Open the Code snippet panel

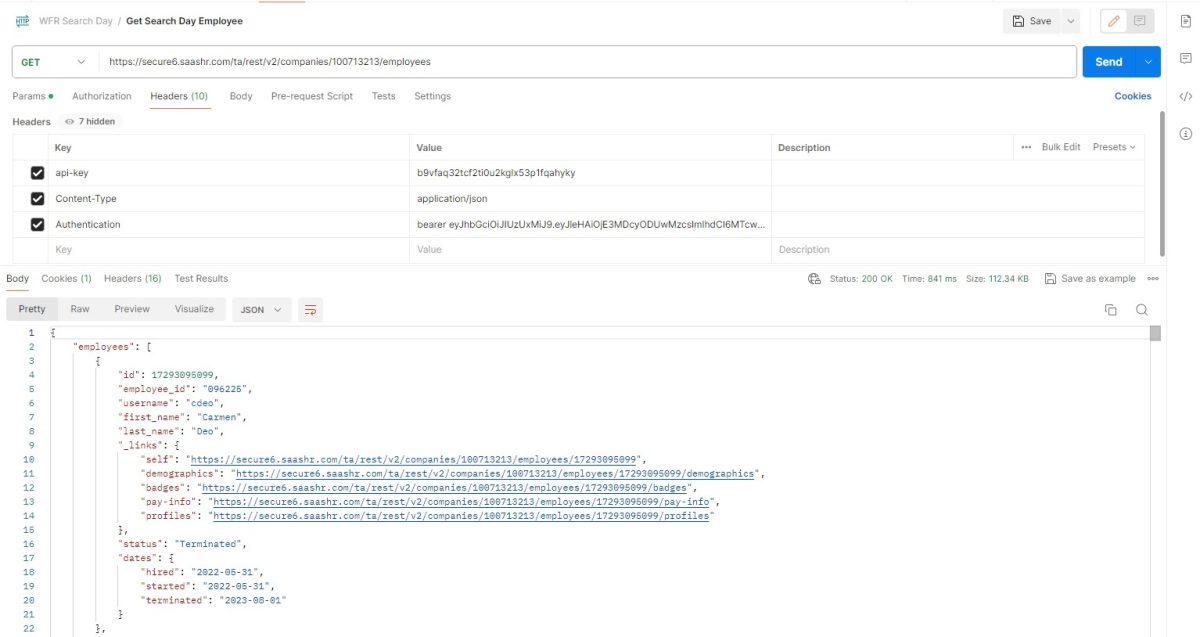(x=1186, y=97)
